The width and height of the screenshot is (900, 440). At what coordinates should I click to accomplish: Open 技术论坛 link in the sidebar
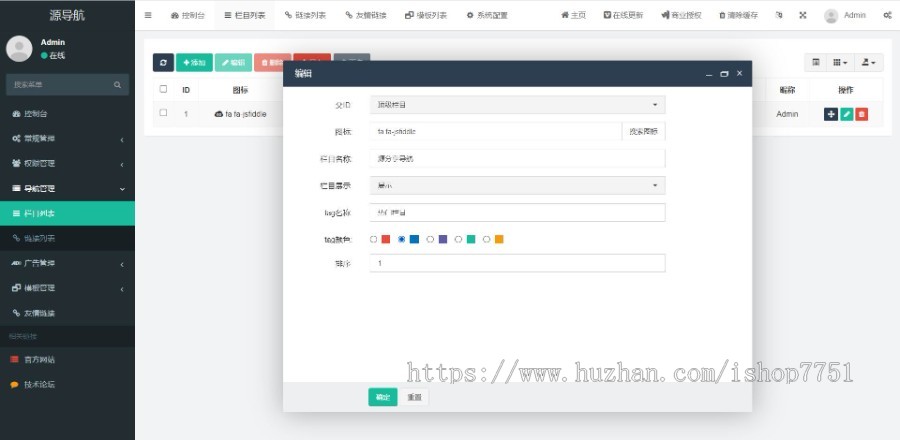[67, 384]
